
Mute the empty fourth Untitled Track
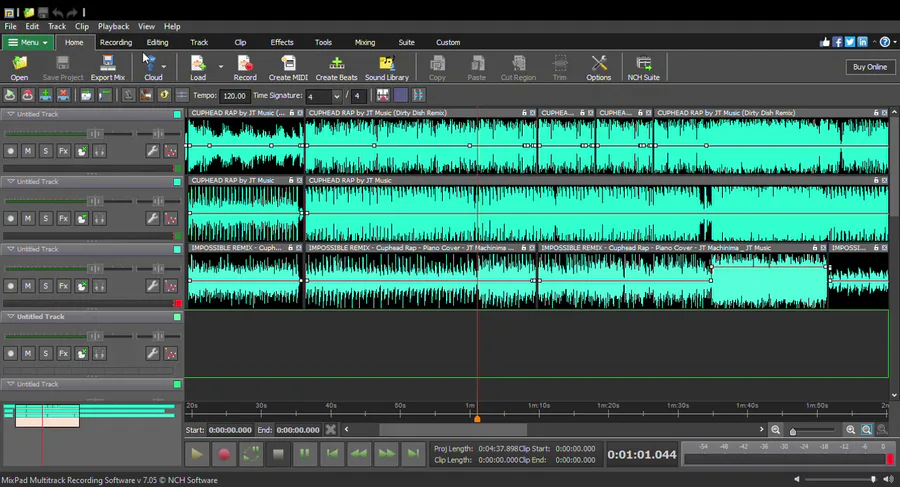point(28,354)
